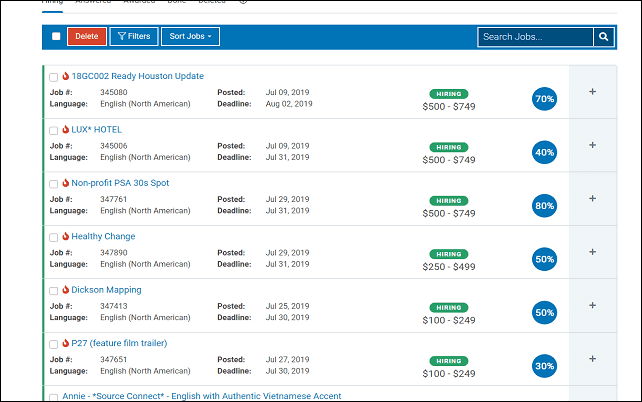The width and height of the screenshot is (642, 402).
Task: Click flame icon beside Non-profit PSA 30s Spot
Action: point(65,183)
